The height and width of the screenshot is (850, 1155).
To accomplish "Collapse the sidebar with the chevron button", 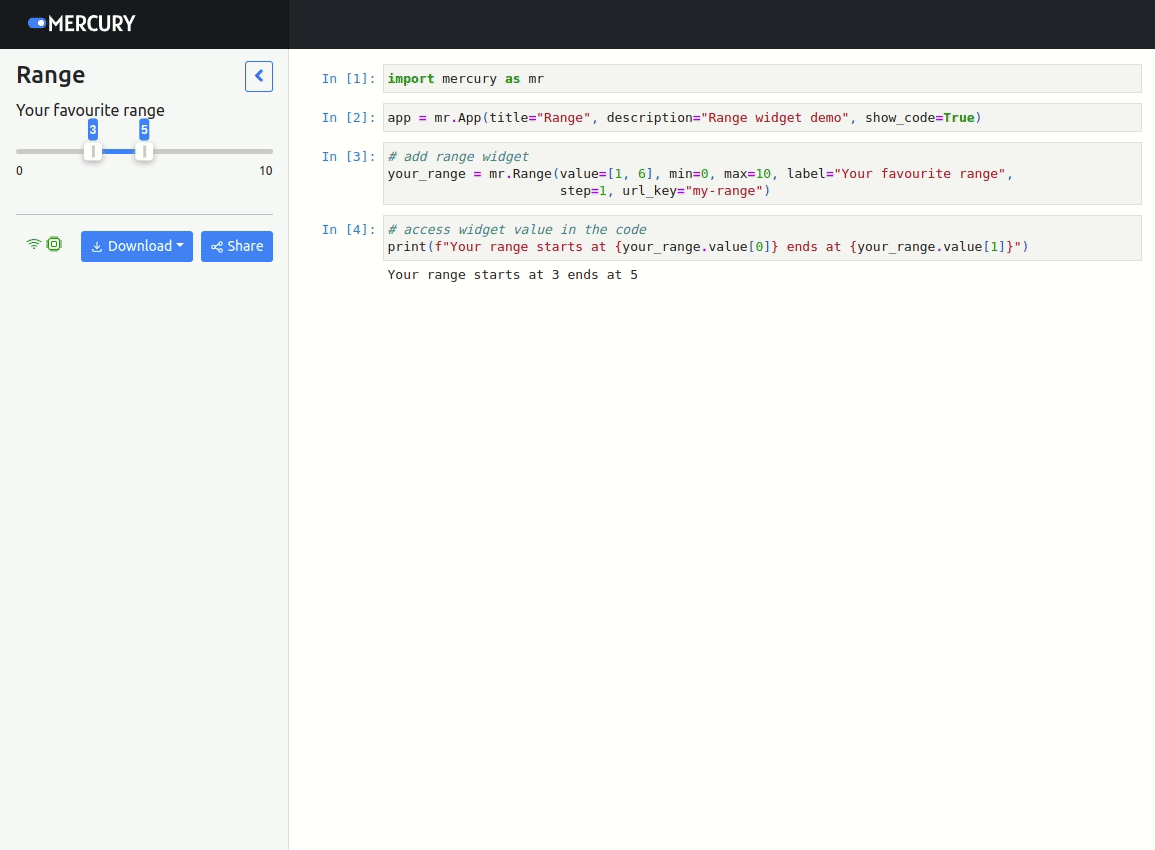I will coord(259,76).
